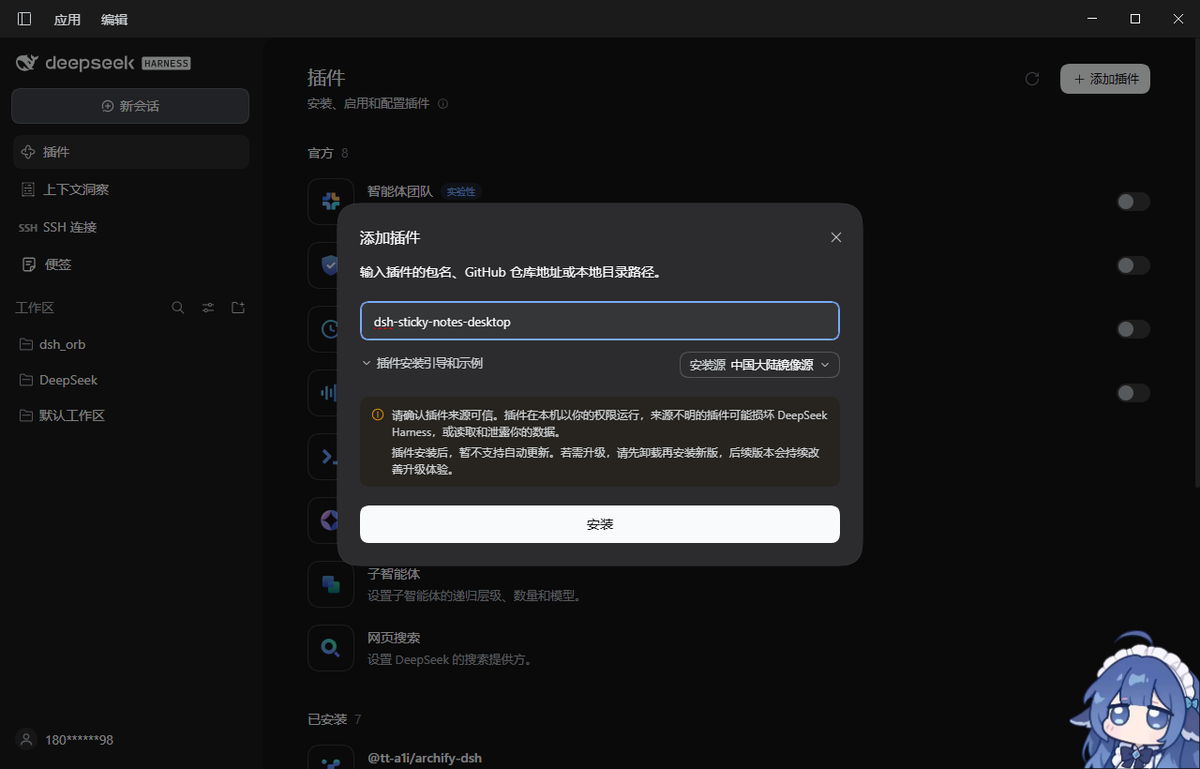Search workspaces with the magnifier icon

pyautogui.click(x=178, y=308)
